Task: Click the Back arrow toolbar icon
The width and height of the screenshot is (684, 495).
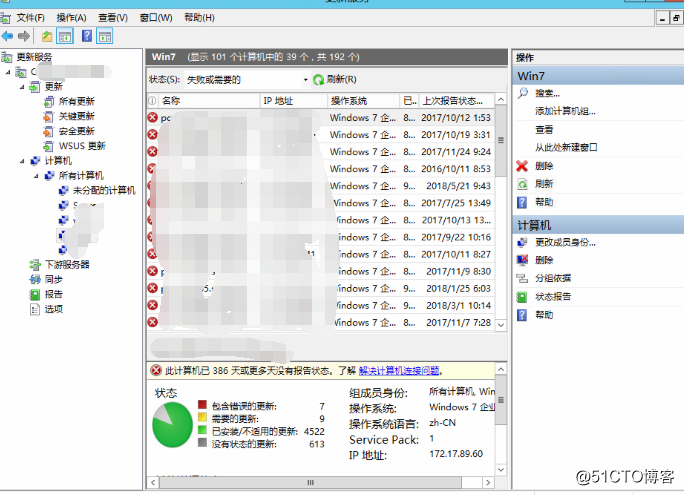Action: point(7,36)
